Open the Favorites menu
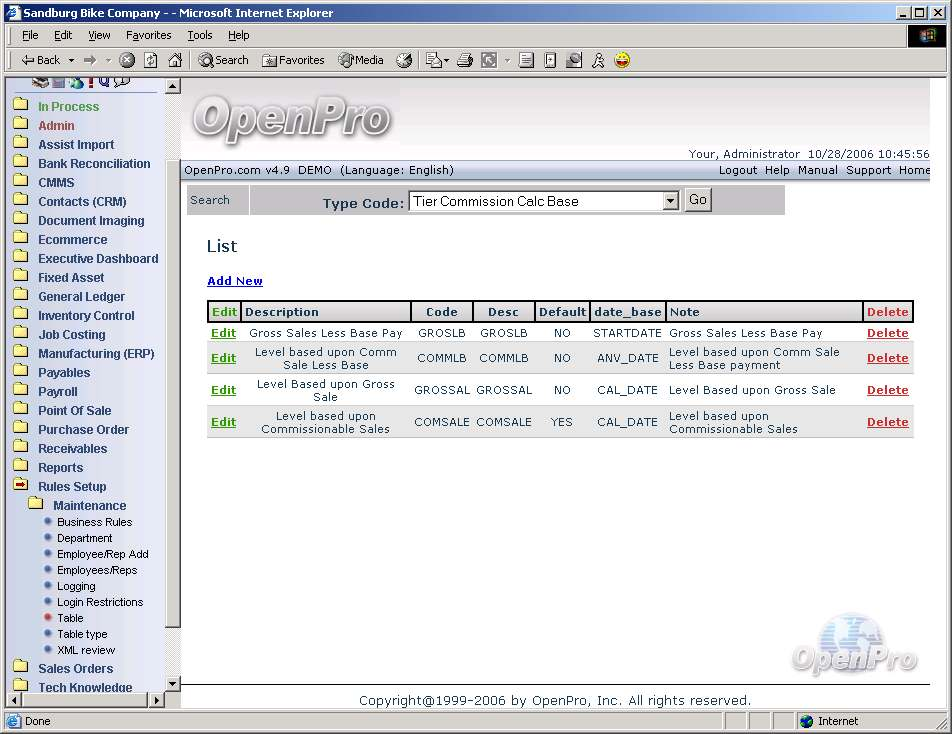 tap(148, 35)
